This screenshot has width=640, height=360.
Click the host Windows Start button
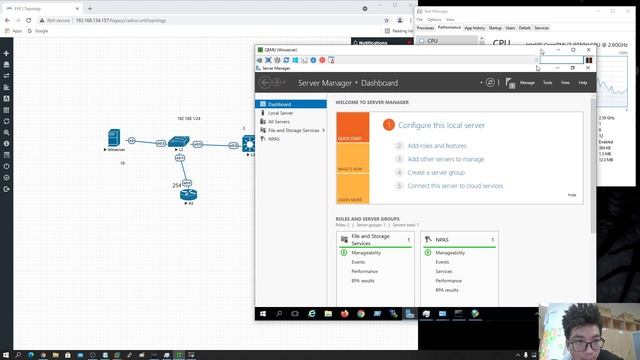pos(6,355)
